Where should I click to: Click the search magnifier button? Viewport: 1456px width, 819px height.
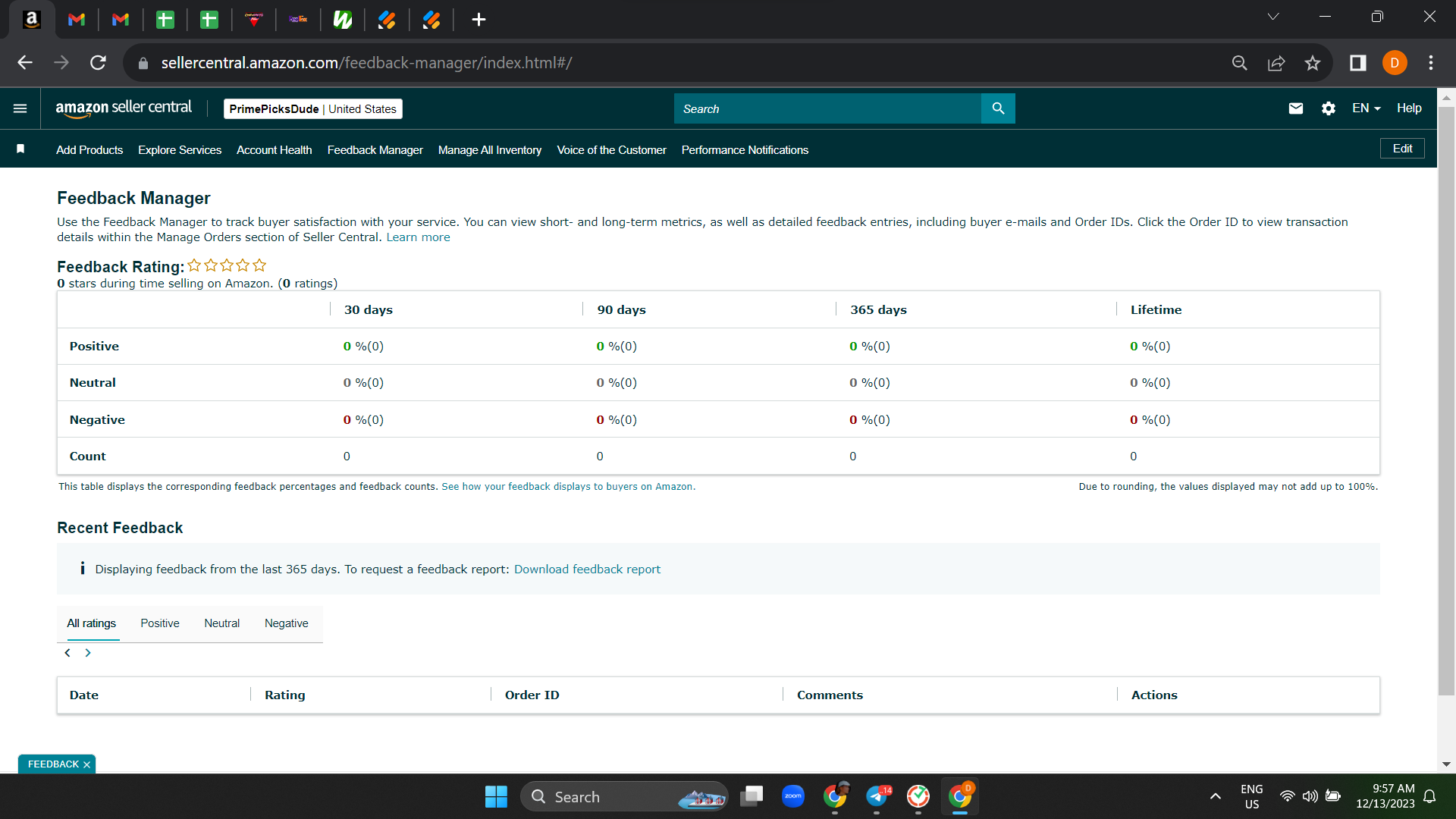[998, 108]
